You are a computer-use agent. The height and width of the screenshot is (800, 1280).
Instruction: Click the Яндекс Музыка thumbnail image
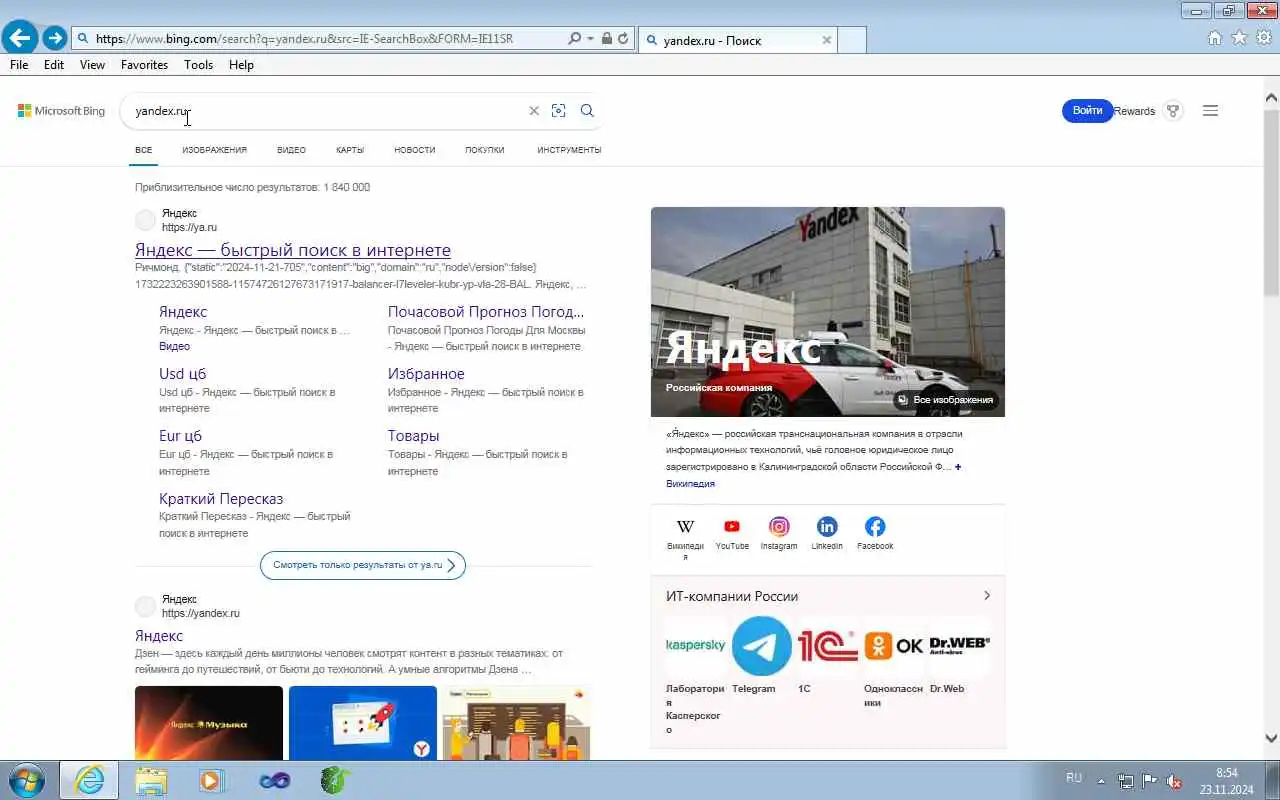[209, 722]
